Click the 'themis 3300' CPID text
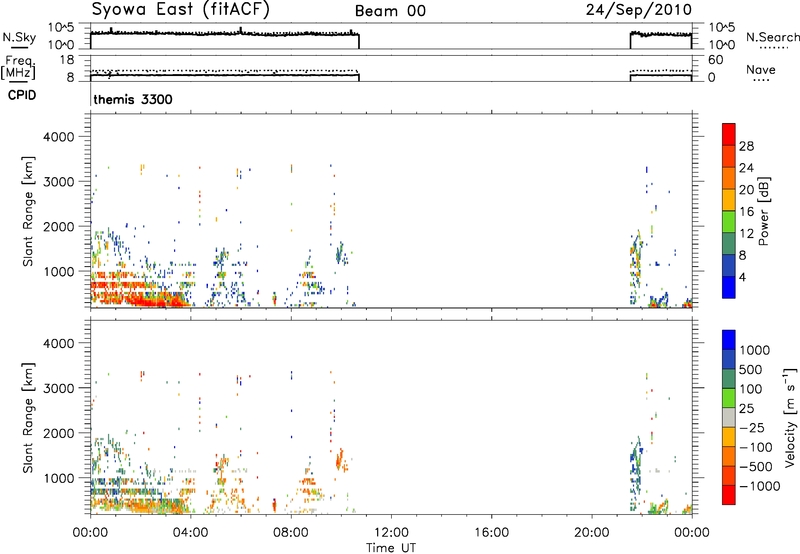This screenshot has height=554, width=800. pyautogui.click(x=133, y=99)
